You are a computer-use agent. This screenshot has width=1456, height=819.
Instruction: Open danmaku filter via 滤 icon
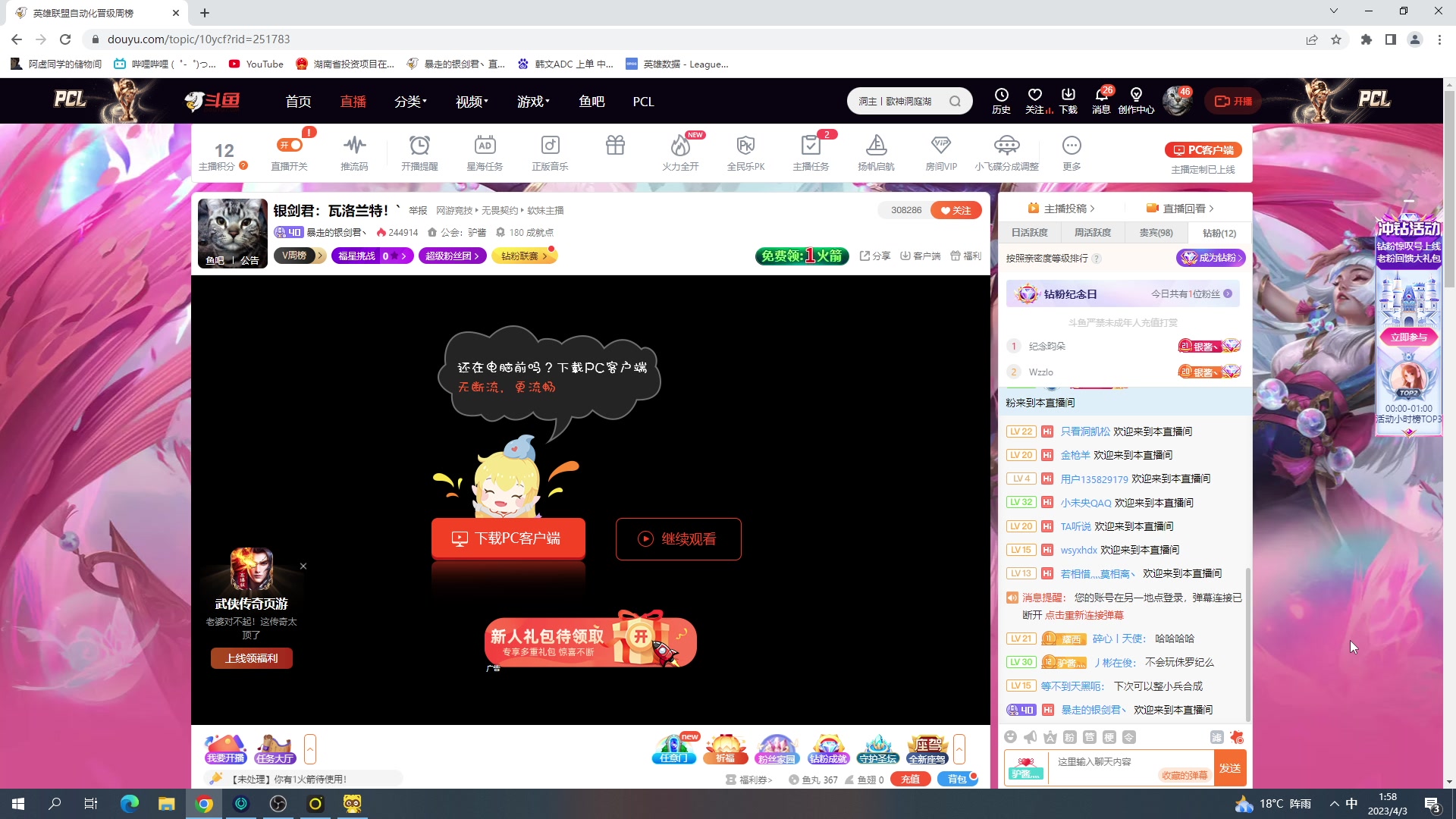click(1218, 736)
